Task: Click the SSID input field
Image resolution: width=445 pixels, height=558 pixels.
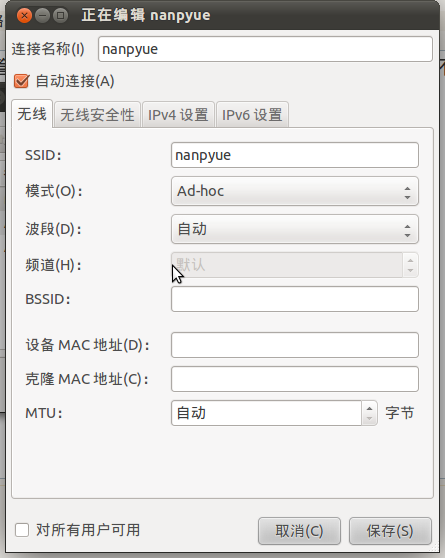Action: coord(295,155)
